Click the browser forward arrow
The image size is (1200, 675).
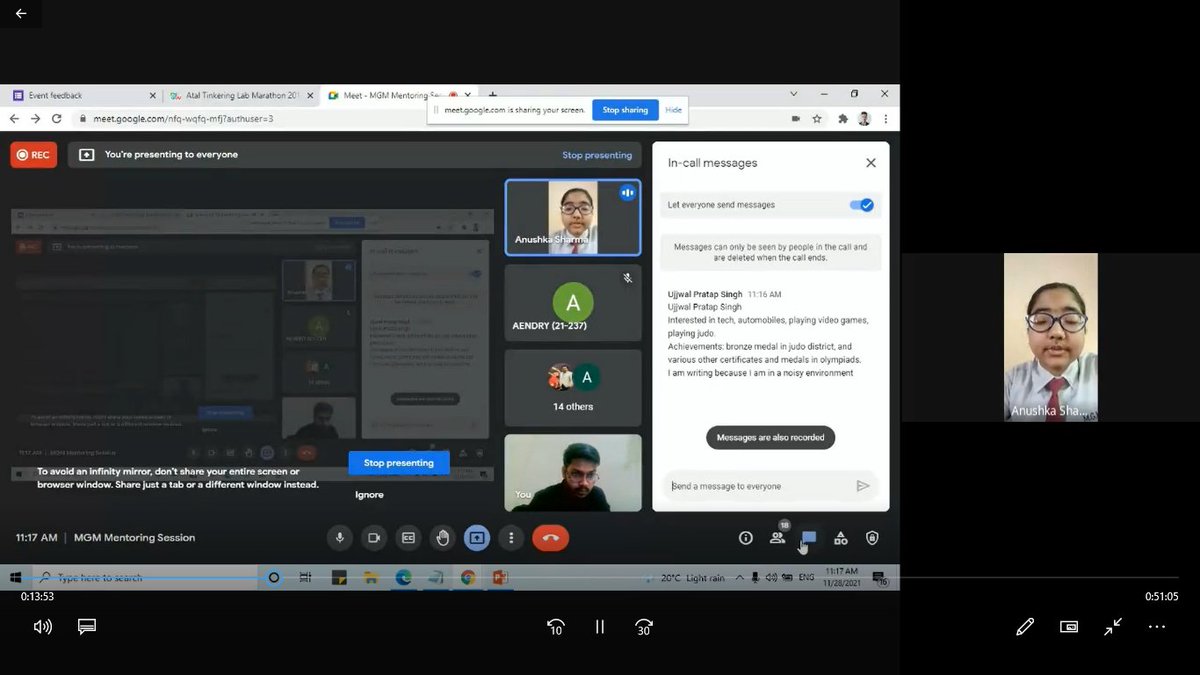click(x=36, y=118)
